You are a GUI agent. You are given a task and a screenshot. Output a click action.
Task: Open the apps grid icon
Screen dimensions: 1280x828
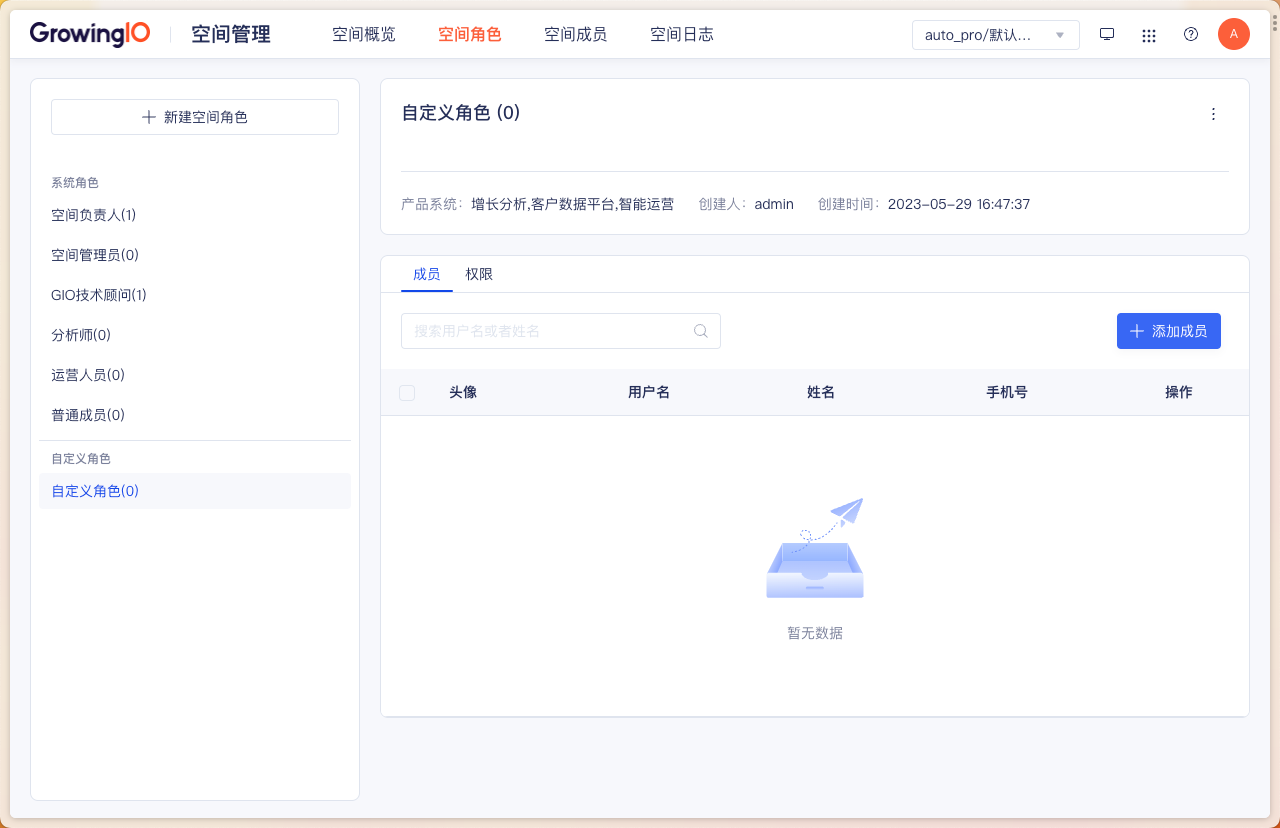click(x=1149, y=35)
